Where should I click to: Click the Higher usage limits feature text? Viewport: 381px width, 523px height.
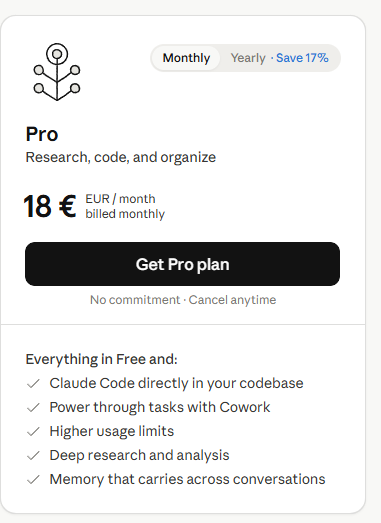tap(112, 431)
